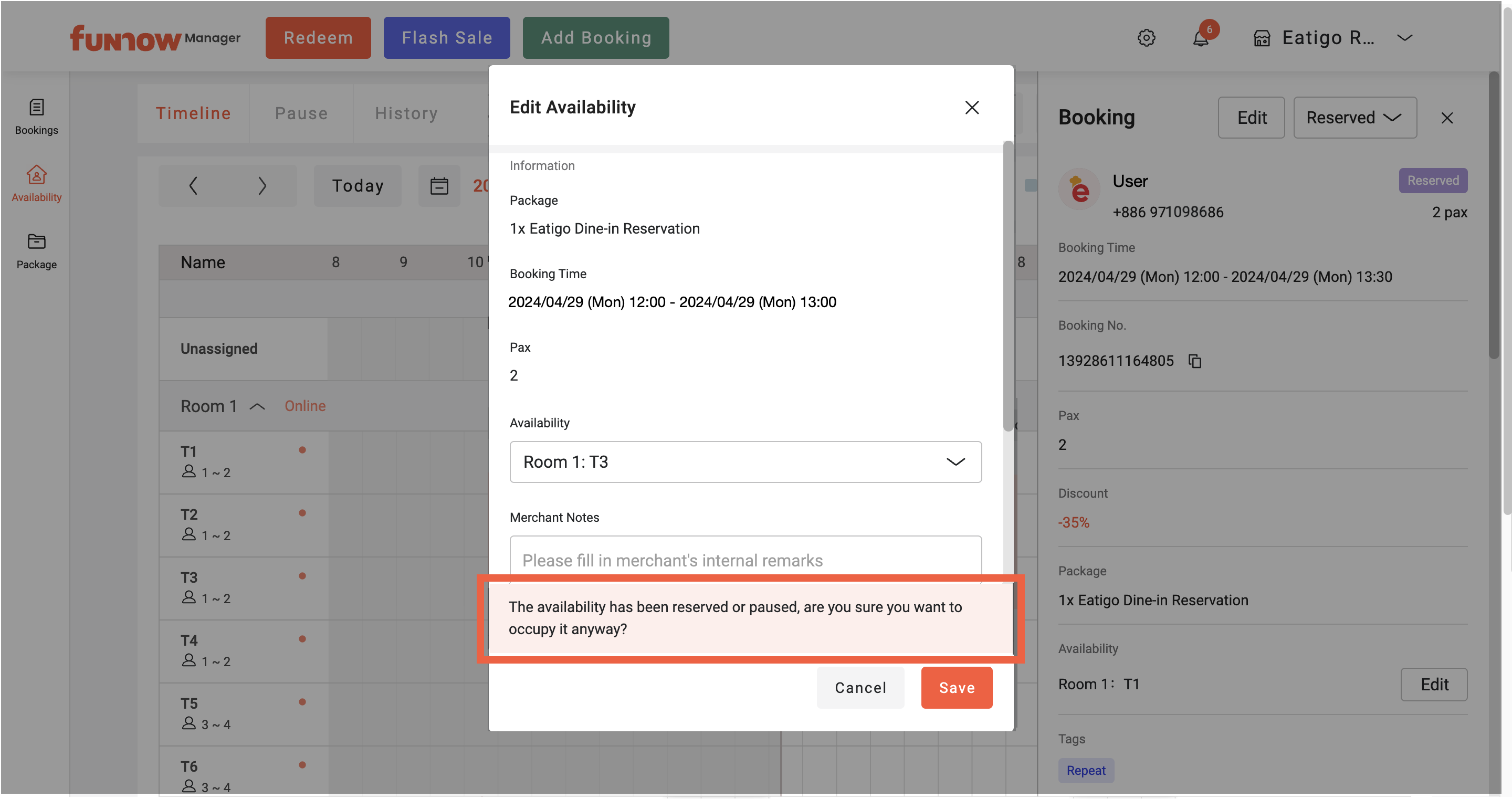Close the Edit Availability dialog

[971, 108]
